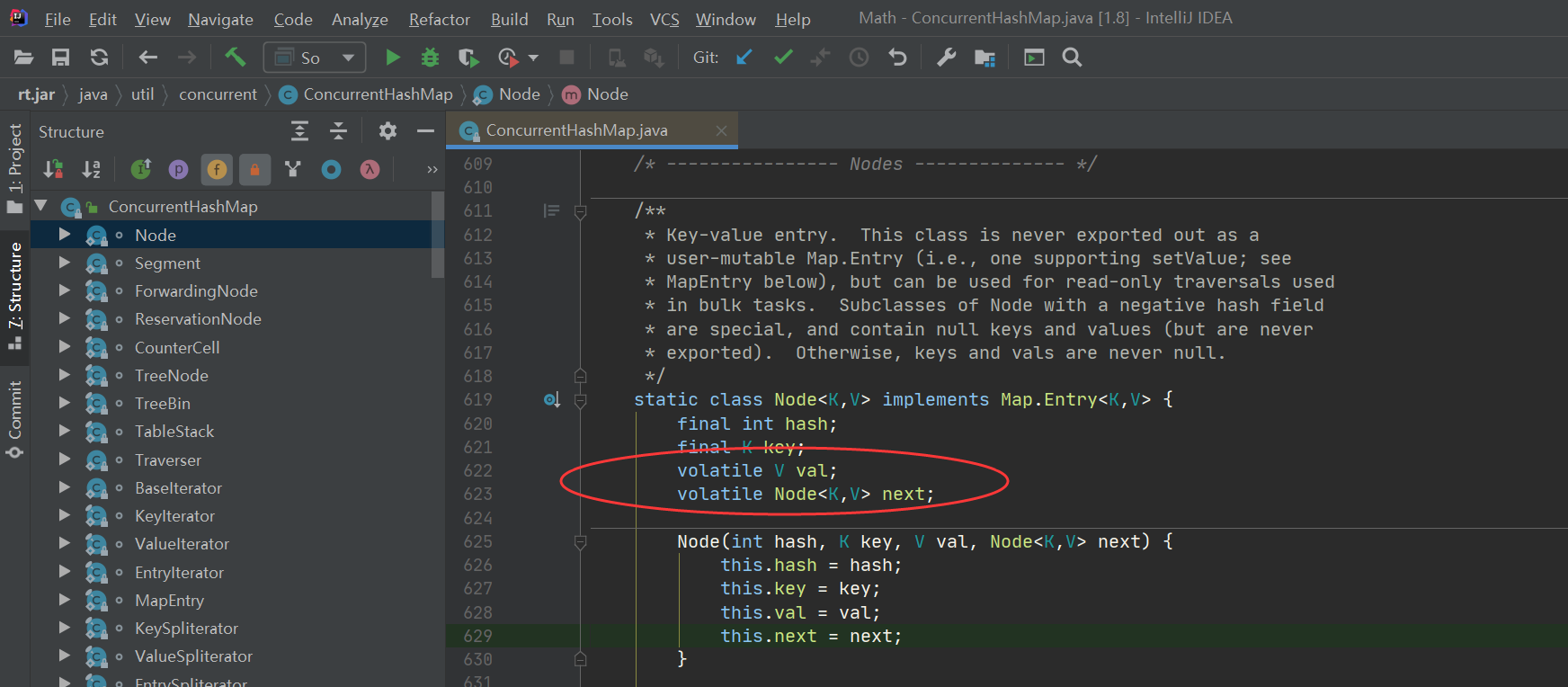Collapse the ConcurrentHashMap root node

point(40,206)
